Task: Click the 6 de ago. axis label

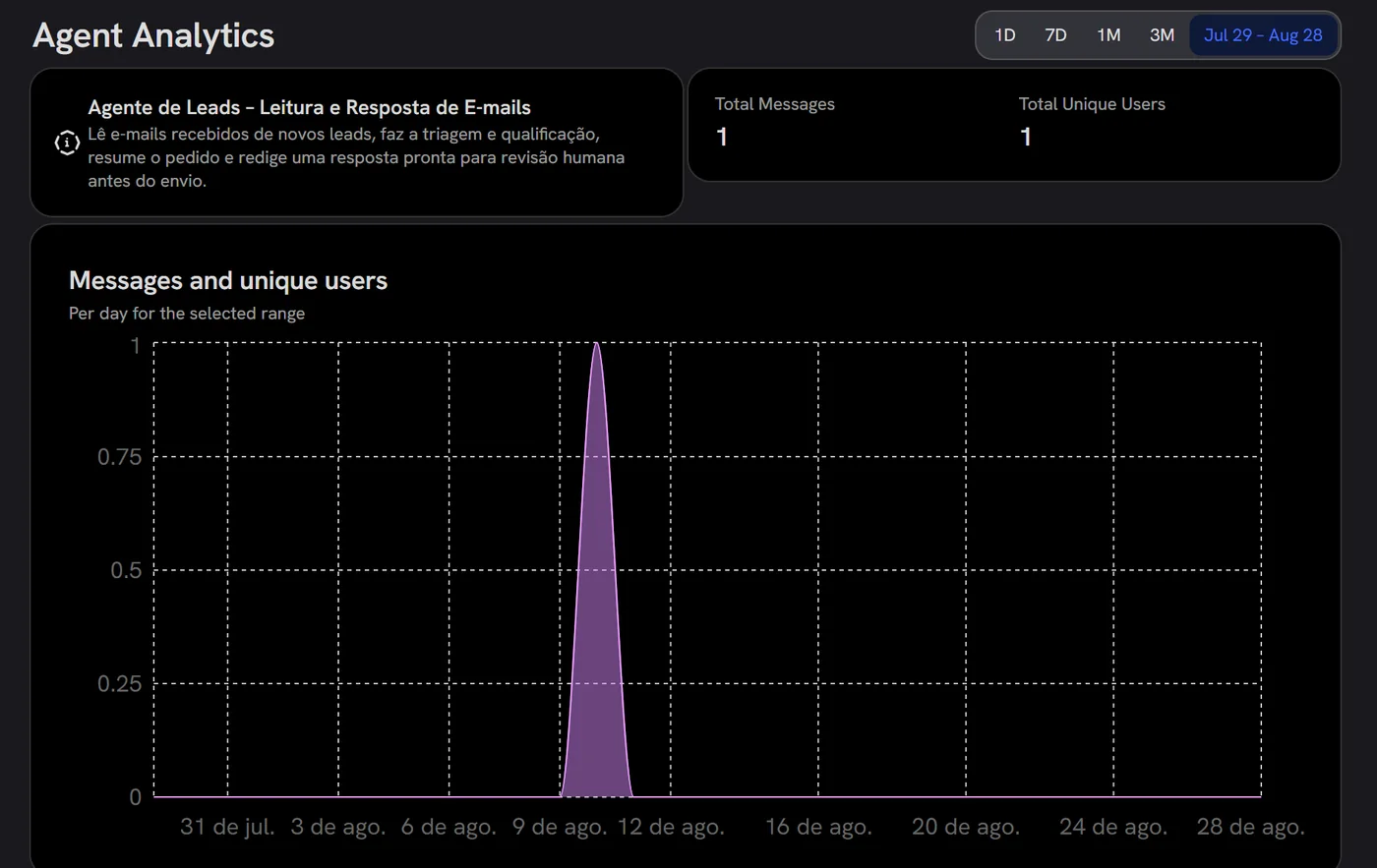Action: coord(449,827)
